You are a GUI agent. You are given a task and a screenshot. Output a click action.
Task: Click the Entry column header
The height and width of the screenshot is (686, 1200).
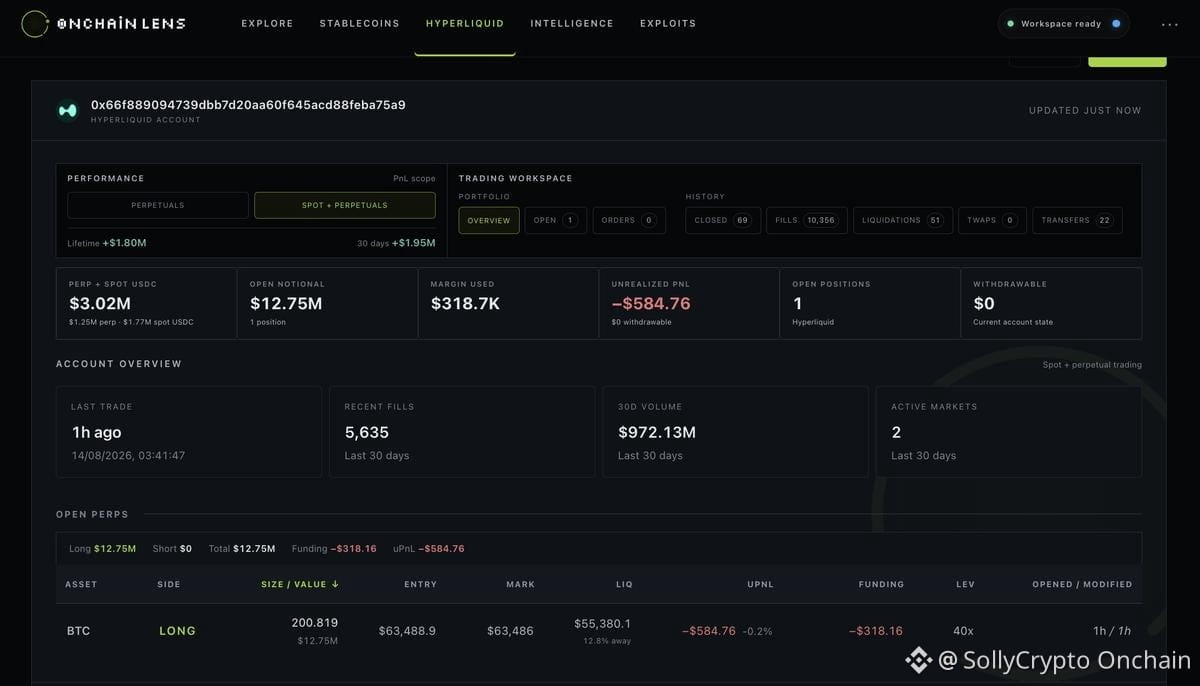pyautogui.click(x=420, y=584)
